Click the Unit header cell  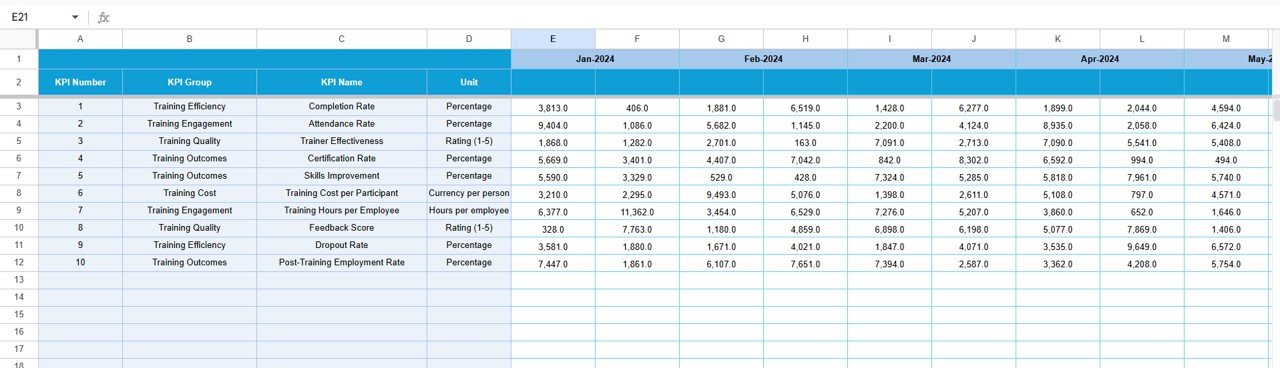[469, 82]
